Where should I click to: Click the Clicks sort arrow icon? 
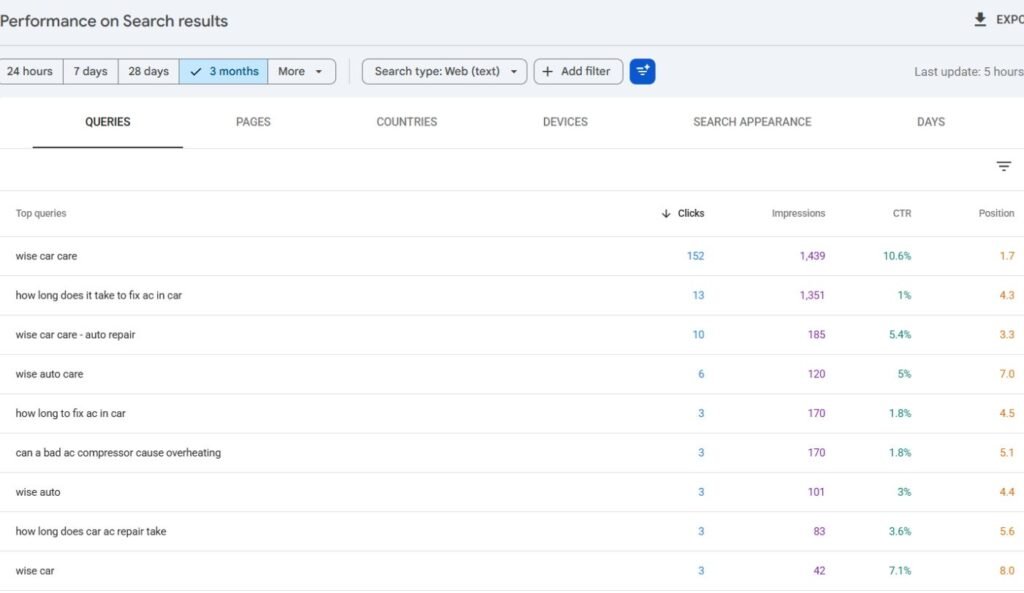pos(665,214)
